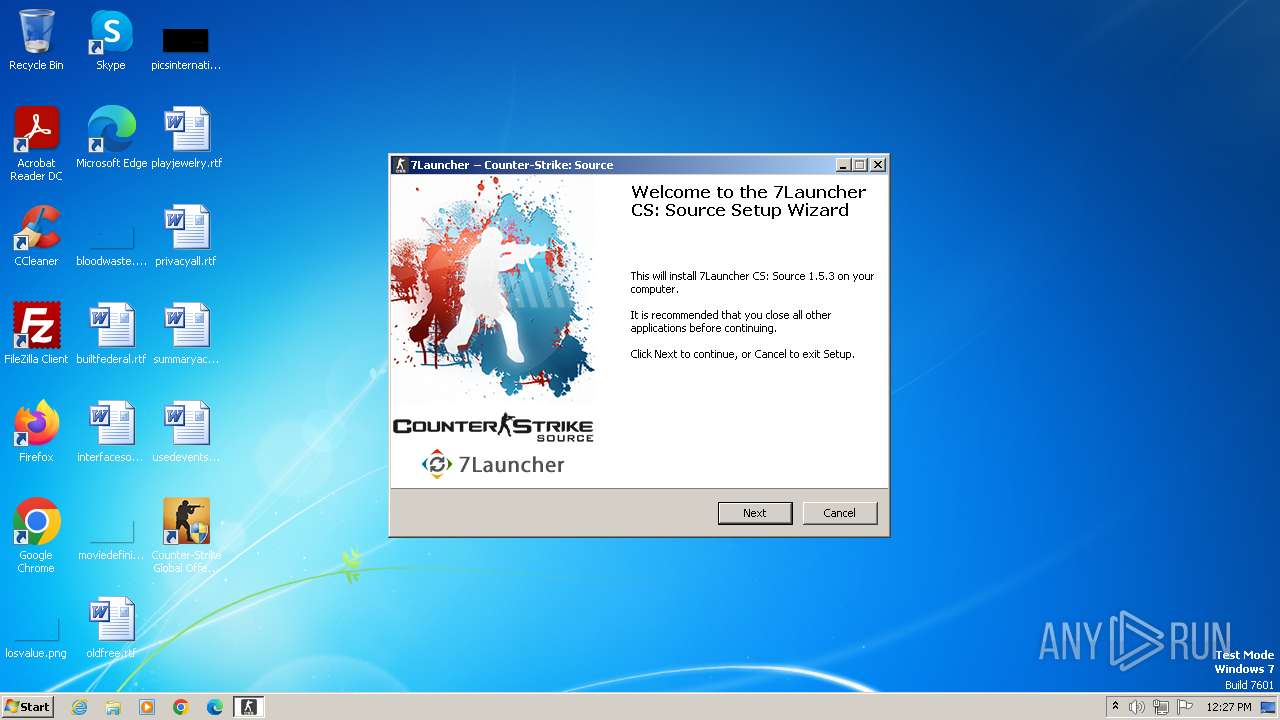This screenshot has width=1280, height=720.
Task: Maximize the 7Launcher setup window
Action: point(860,165)
